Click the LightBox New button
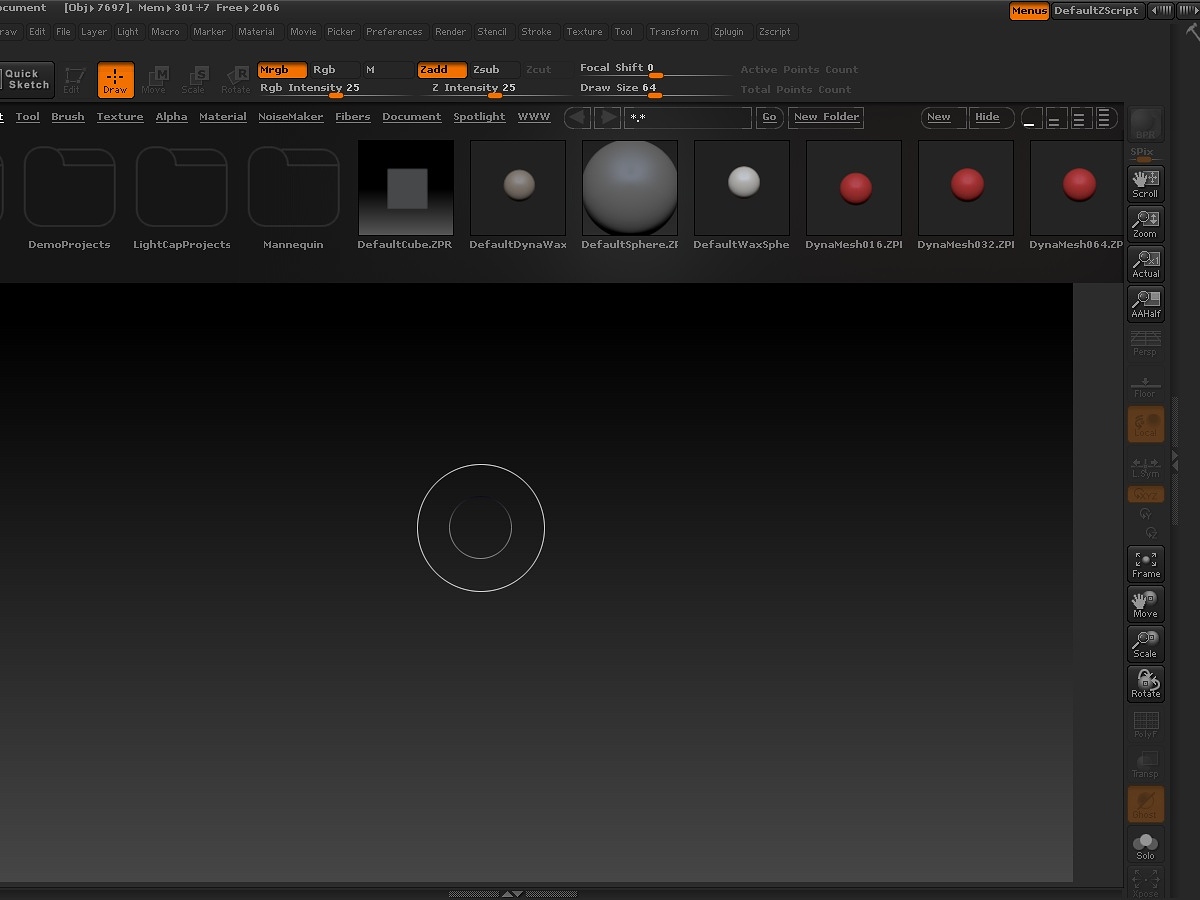 click(x=943, y=117)
